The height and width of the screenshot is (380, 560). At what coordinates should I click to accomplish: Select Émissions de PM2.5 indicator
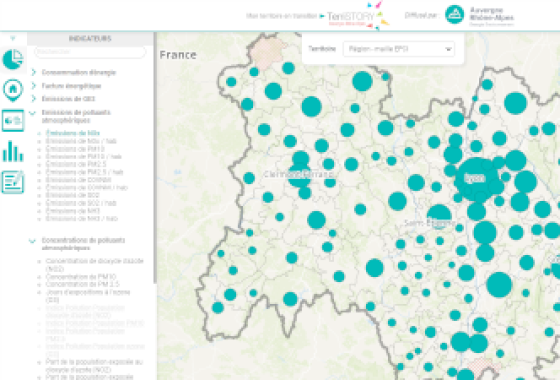(x=76, y=164)
